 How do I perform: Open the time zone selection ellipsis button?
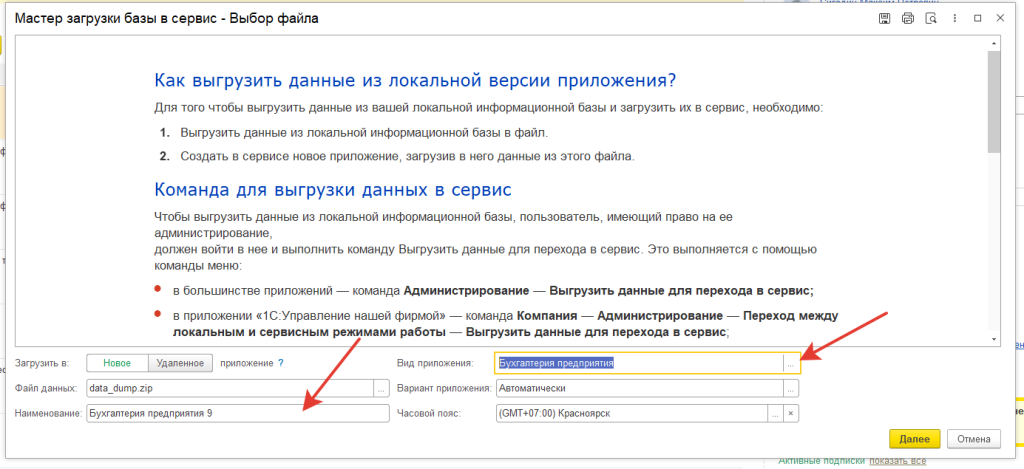[775, 413]
